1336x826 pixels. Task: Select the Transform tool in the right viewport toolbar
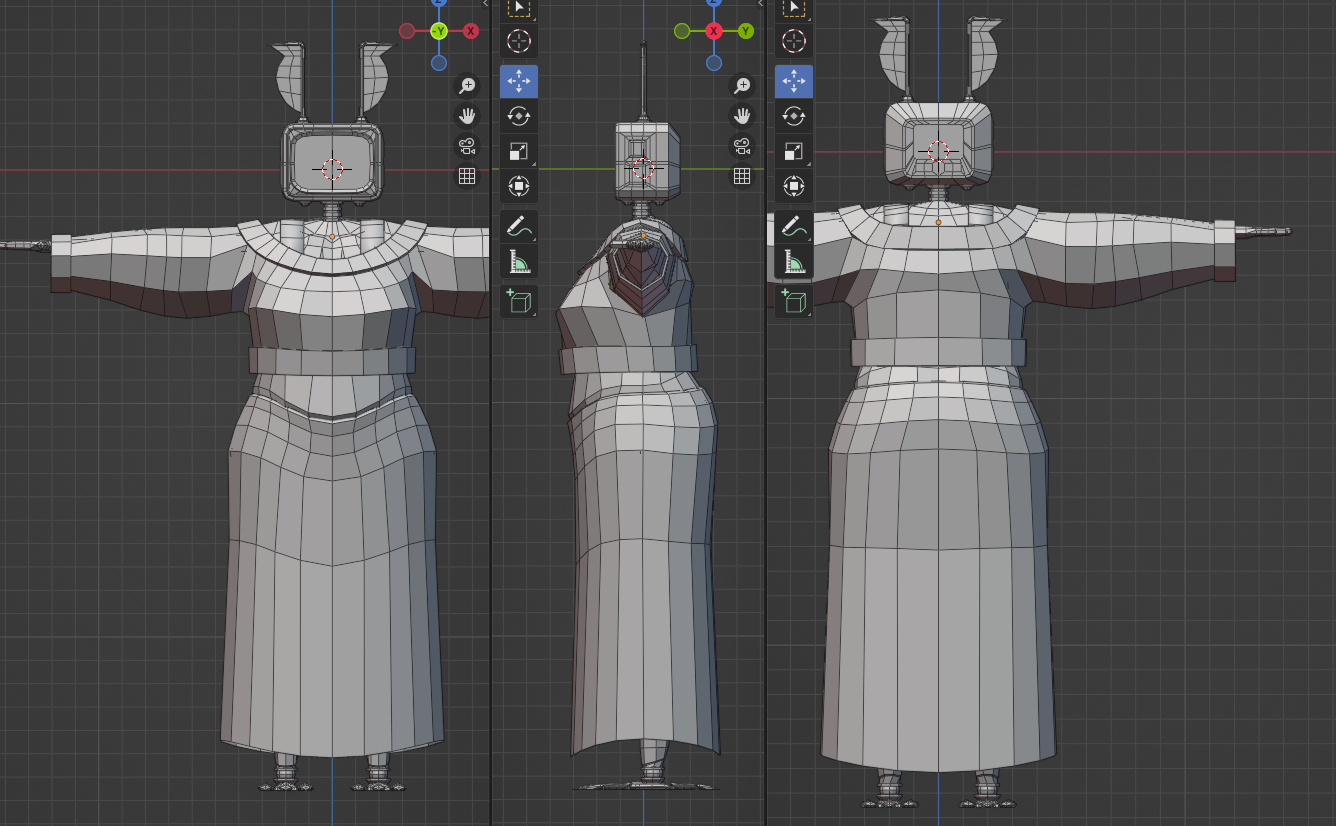click(794, 186)
